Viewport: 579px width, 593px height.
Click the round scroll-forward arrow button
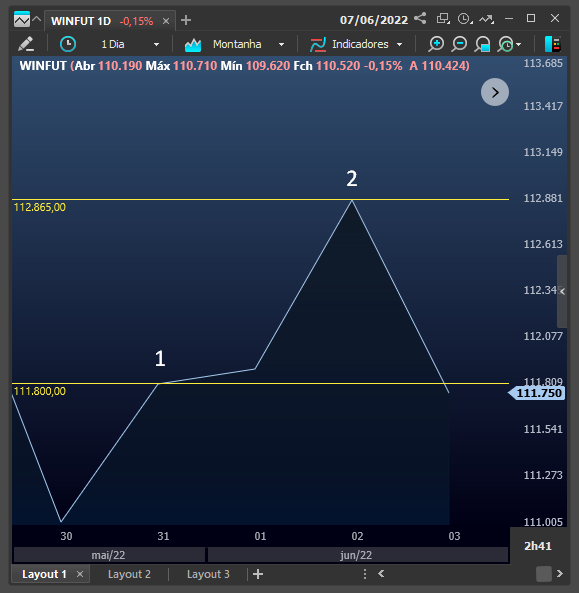coord(495,92)
